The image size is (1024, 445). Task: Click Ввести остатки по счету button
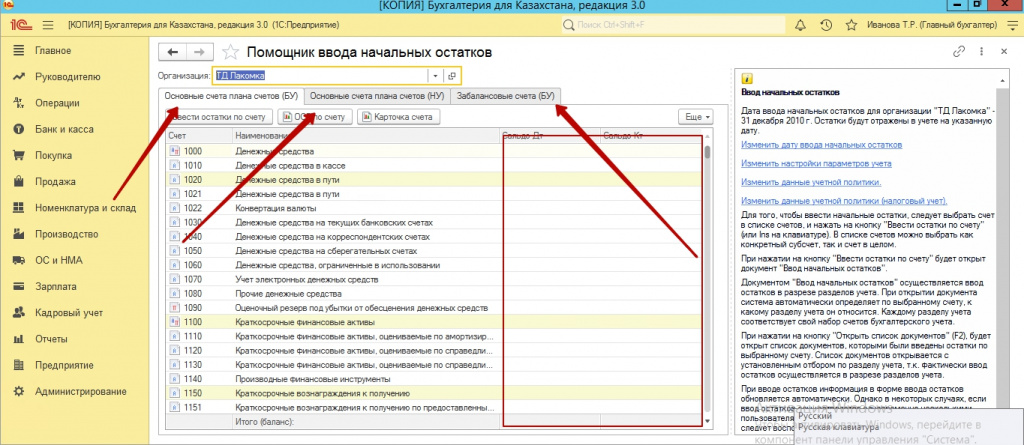pyautogui.click(x=219, y=117)
